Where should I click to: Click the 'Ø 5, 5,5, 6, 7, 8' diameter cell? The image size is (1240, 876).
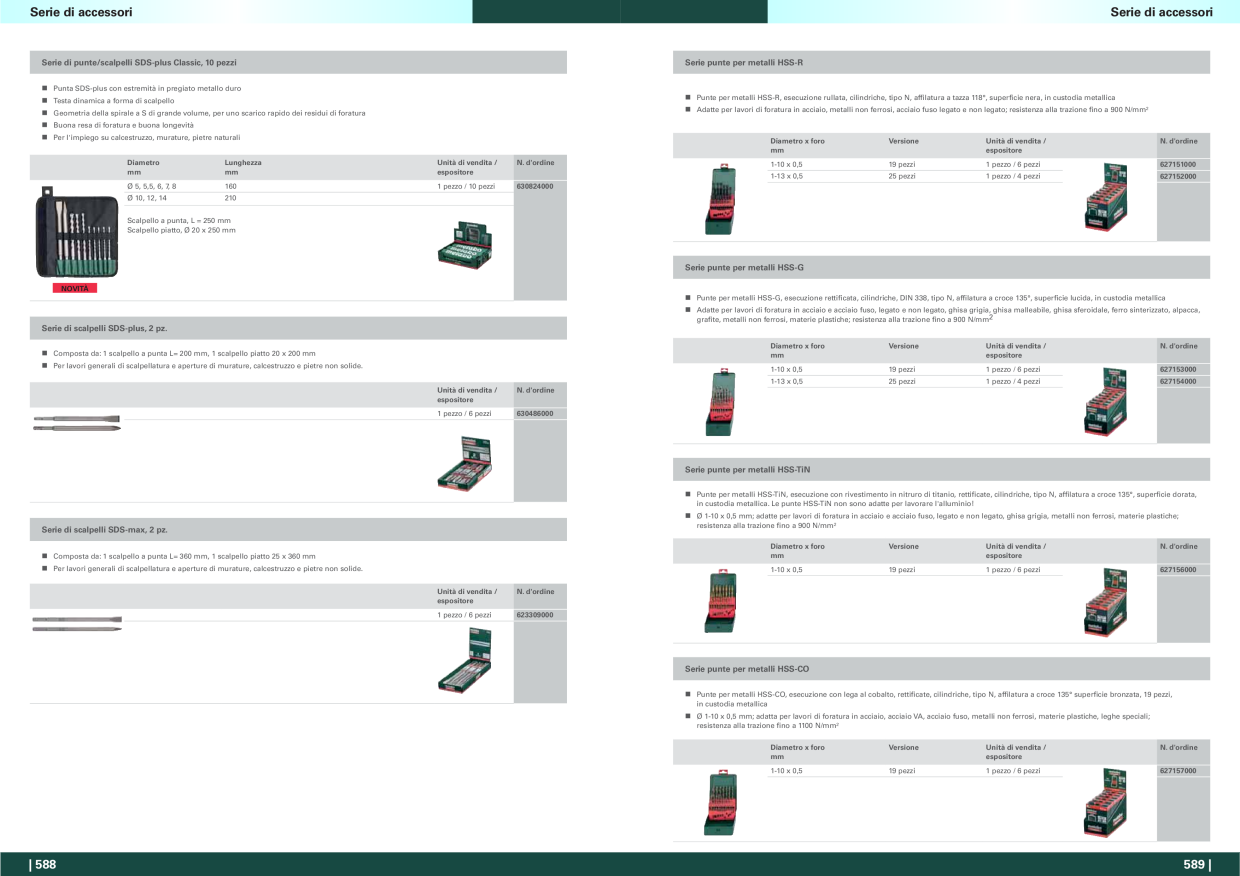[152, 186]
